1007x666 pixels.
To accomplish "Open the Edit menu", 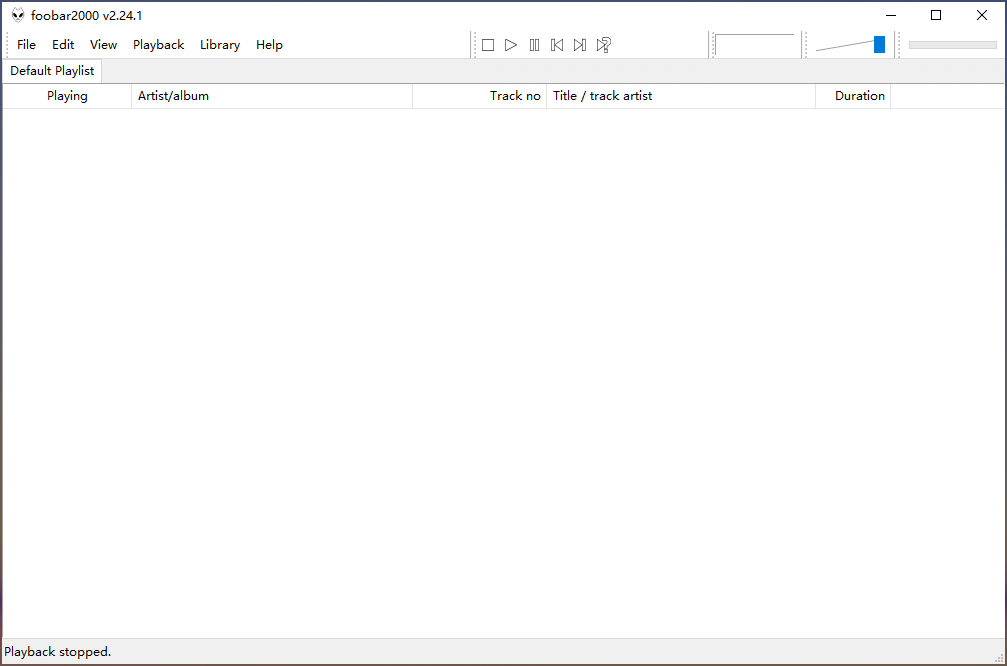I will [x=63, y=45].
